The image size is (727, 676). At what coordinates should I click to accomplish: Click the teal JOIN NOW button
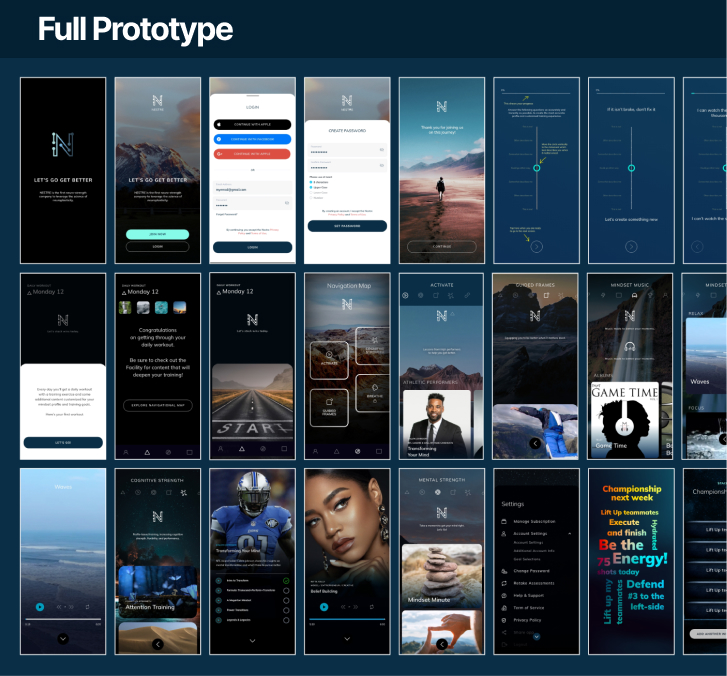click(x=158, y=234)
